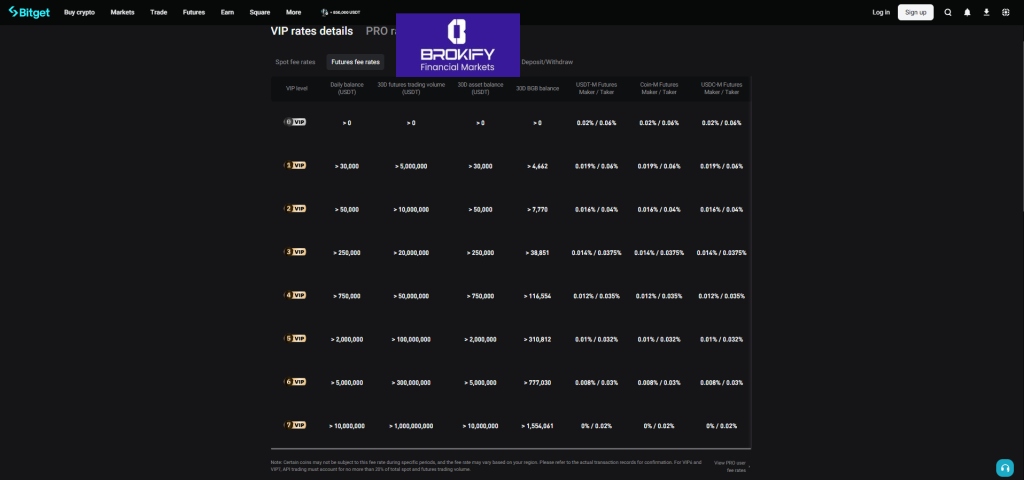1024x480 pixels.
Task: Expand the Buy crypto menu
Action: pyautogui.click(x=80, y=12)
